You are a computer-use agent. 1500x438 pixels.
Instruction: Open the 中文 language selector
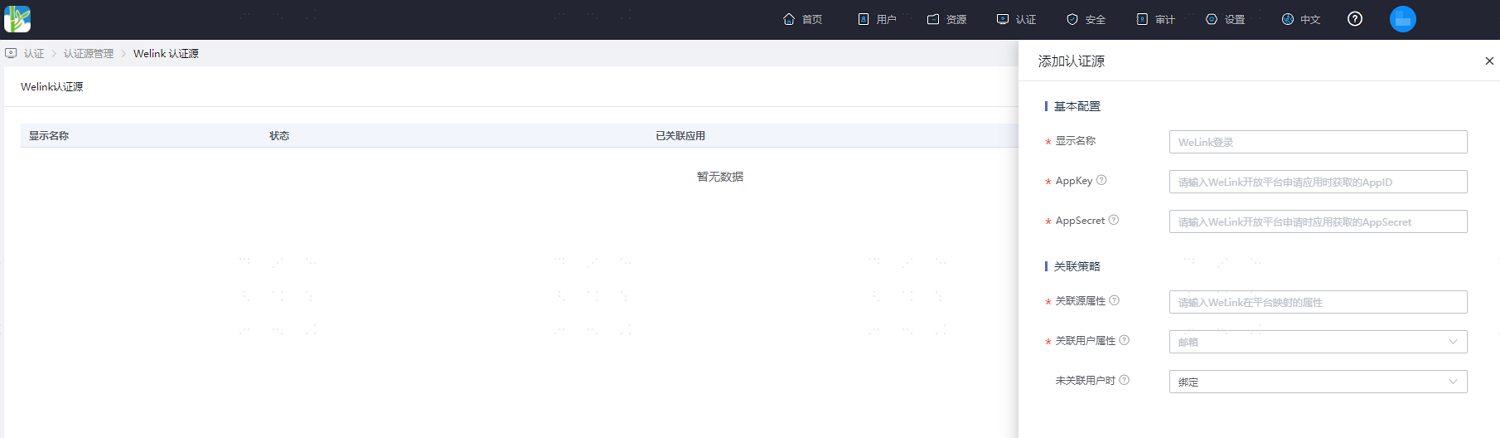click(1301, 19)
